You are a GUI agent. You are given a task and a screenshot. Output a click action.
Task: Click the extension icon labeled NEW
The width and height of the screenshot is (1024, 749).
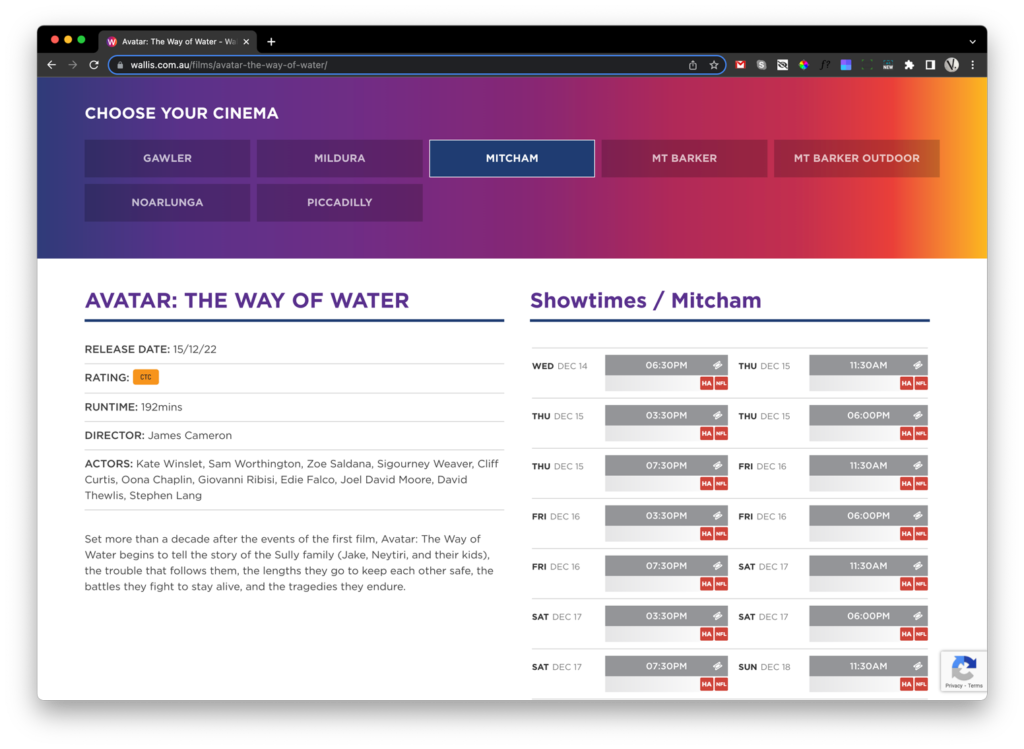click(x=888, y=65)
